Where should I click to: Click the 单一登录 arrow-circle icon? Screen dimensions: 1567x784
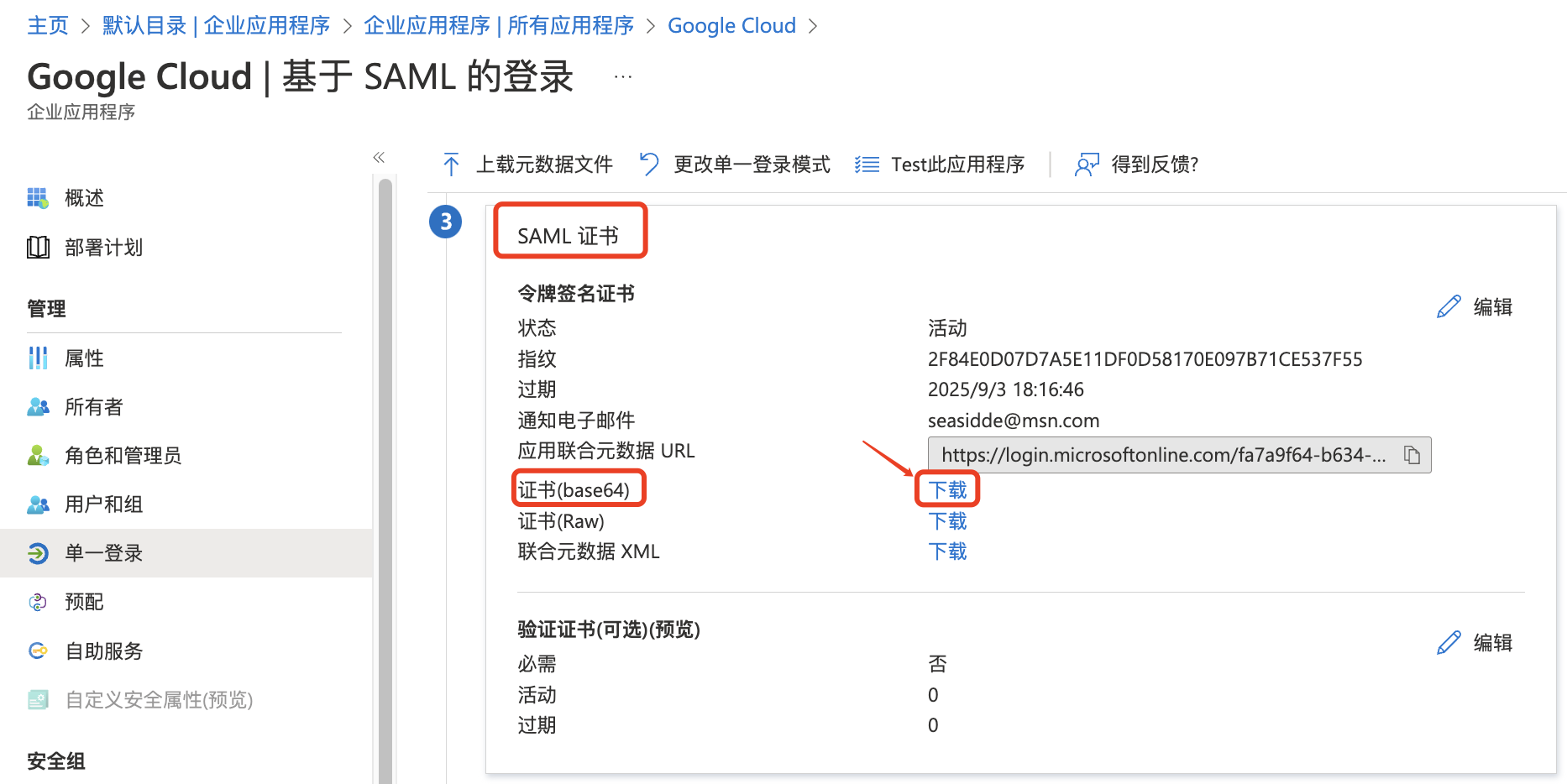pyautogui.click(x=38, y=553)
